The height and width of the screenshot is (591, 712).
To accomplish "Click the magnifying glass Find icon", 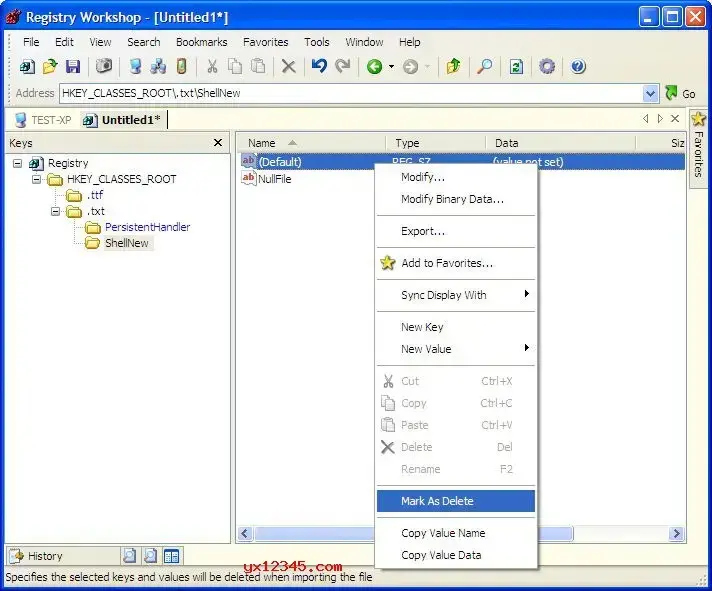I will point(485,67).
